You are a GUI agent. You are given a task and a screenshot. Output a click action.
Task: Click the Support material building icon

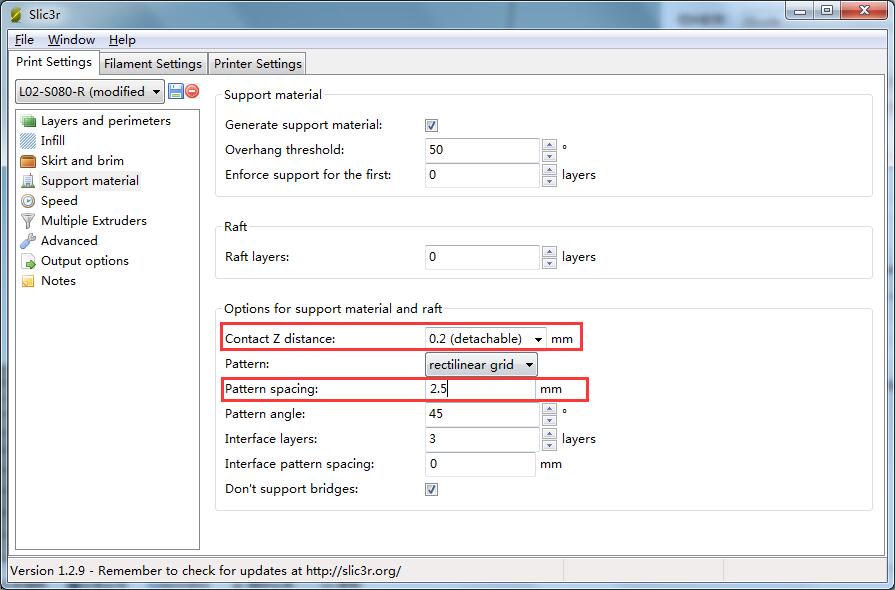28,181
